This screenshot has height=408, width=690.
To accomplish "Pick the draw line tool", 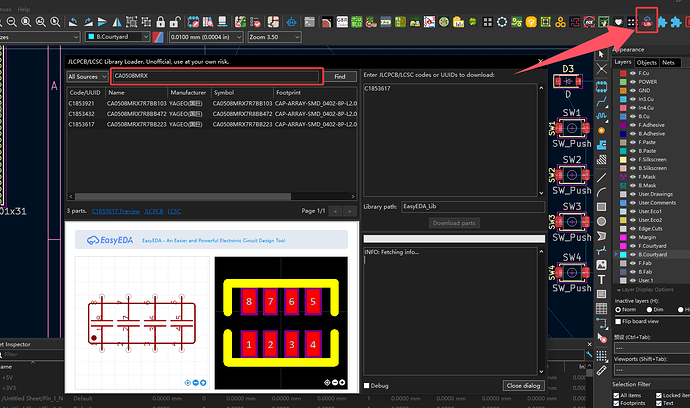I will 602,177.
